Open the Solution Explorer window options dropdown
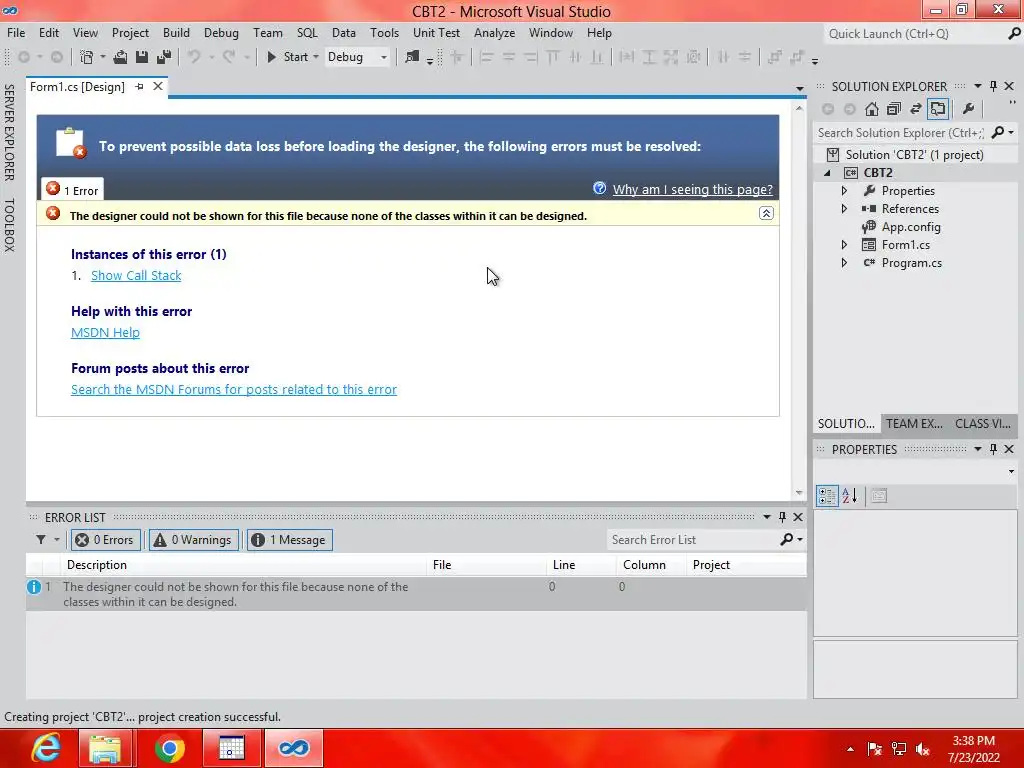Viewport: 1024px width, 768px height. (978, 86)
